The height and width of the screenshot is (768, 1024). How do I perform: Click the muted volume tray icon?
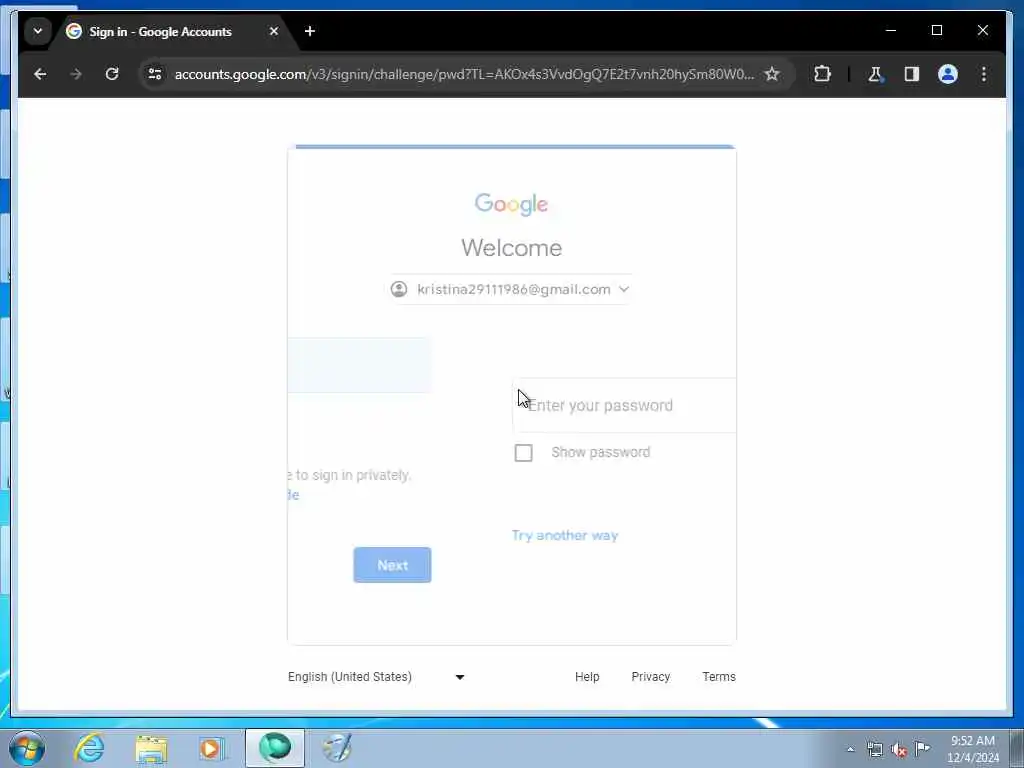pyautogui.click(x=899, y=750)
